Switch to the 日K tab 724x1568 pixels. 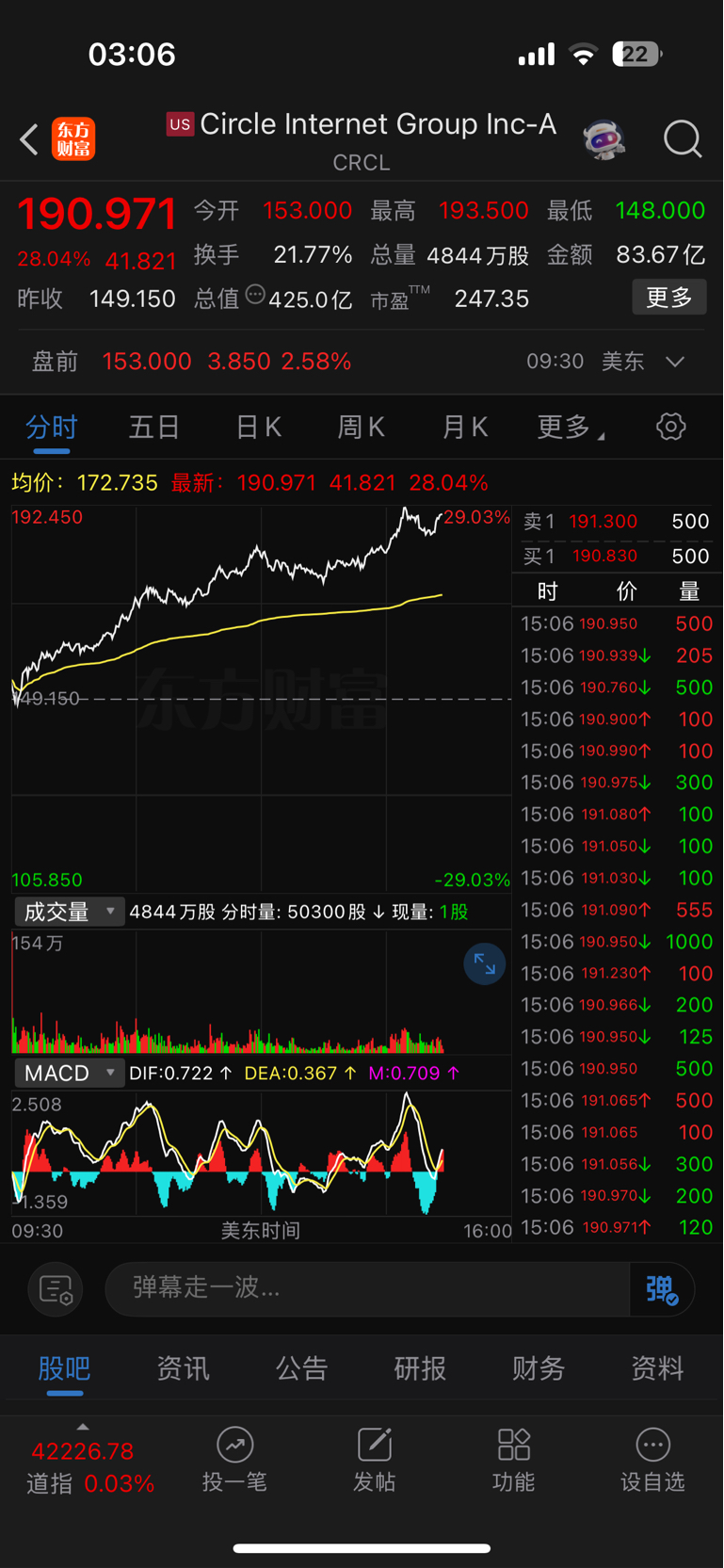258,428
